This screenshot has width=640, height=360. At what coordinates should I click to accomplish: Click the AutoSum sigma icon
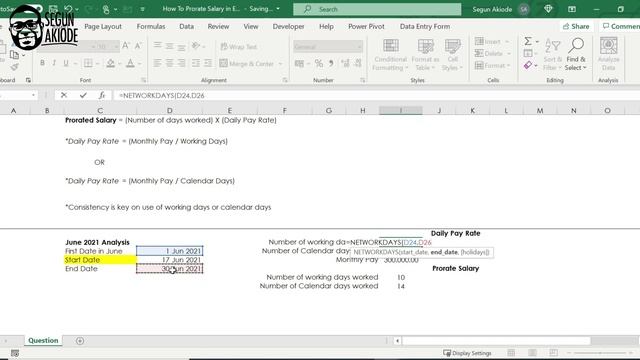[528, 41]
